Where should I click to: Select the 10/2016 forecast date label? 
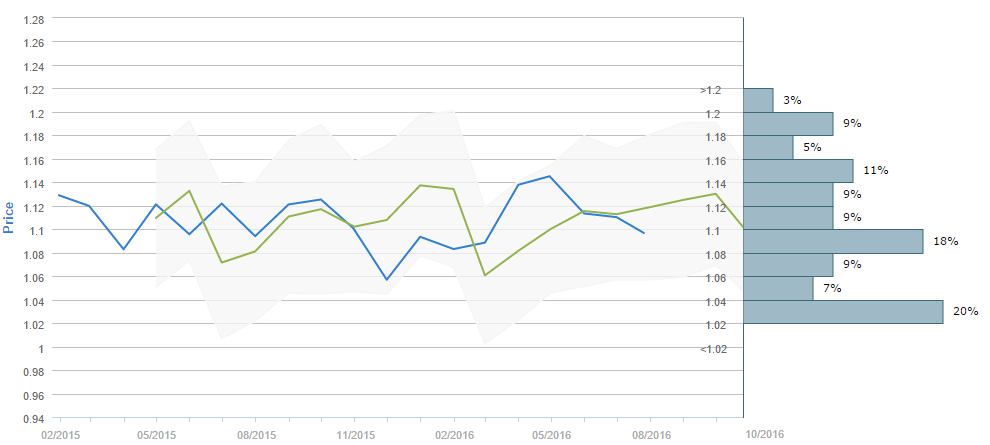(x=764, y=434)
